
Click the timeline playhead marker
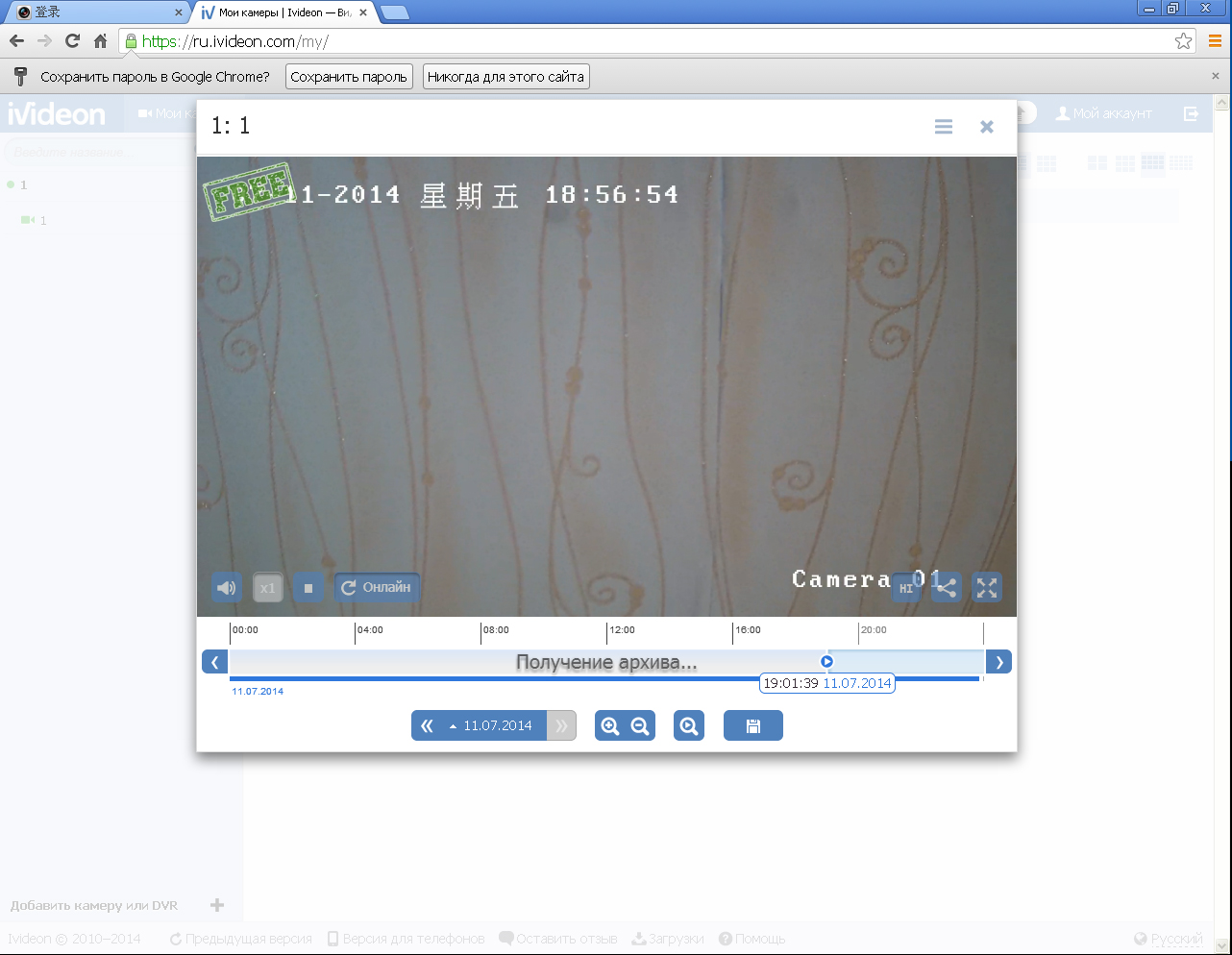pos(826,661)
